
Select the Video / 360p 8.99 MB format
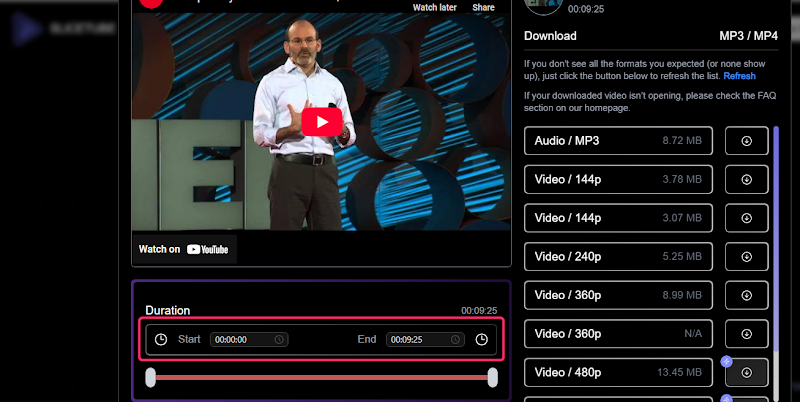[x=618, y=295]
